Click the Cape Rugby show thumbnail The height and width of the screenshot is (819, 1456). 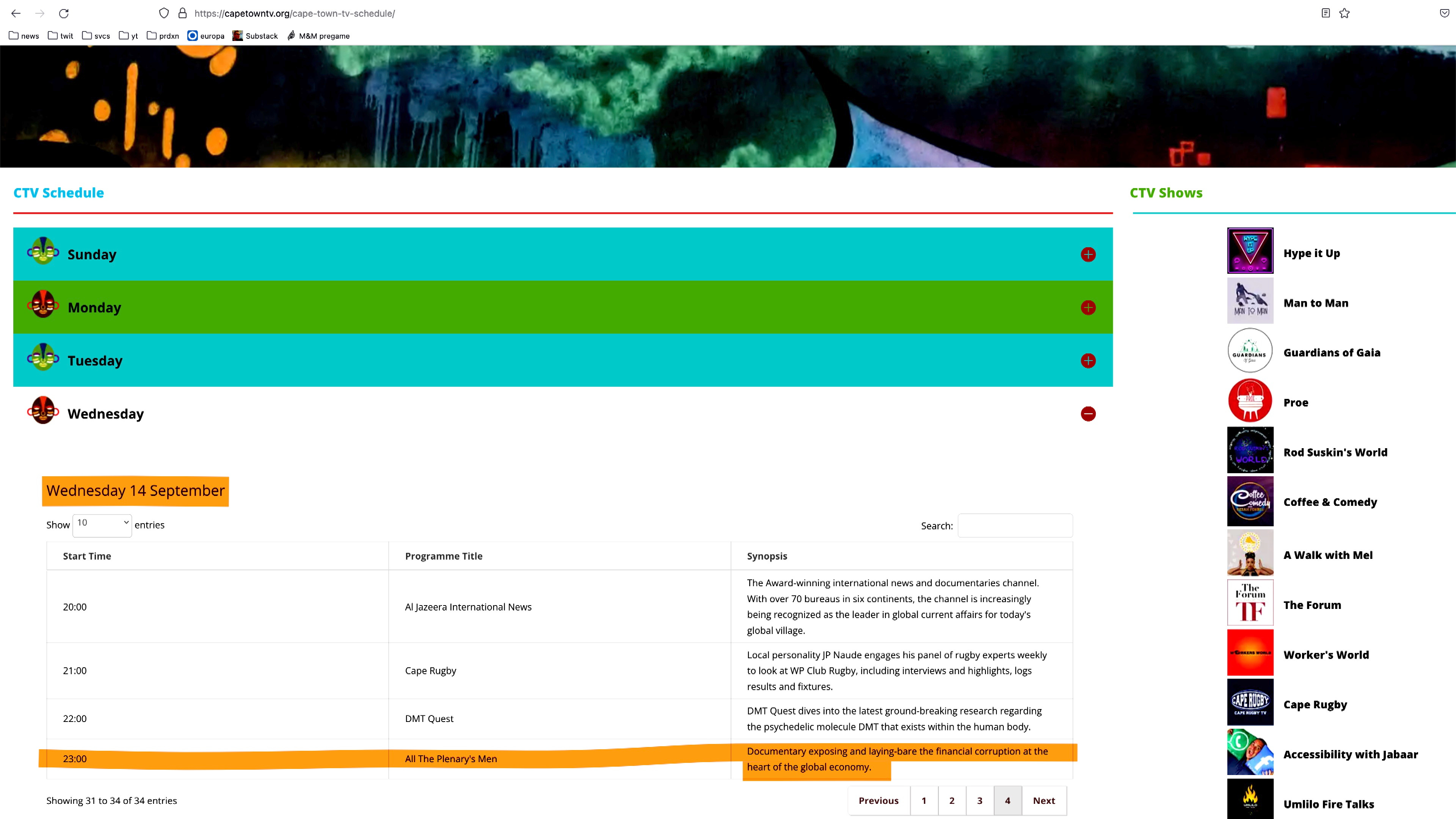tap(1250, 702)
